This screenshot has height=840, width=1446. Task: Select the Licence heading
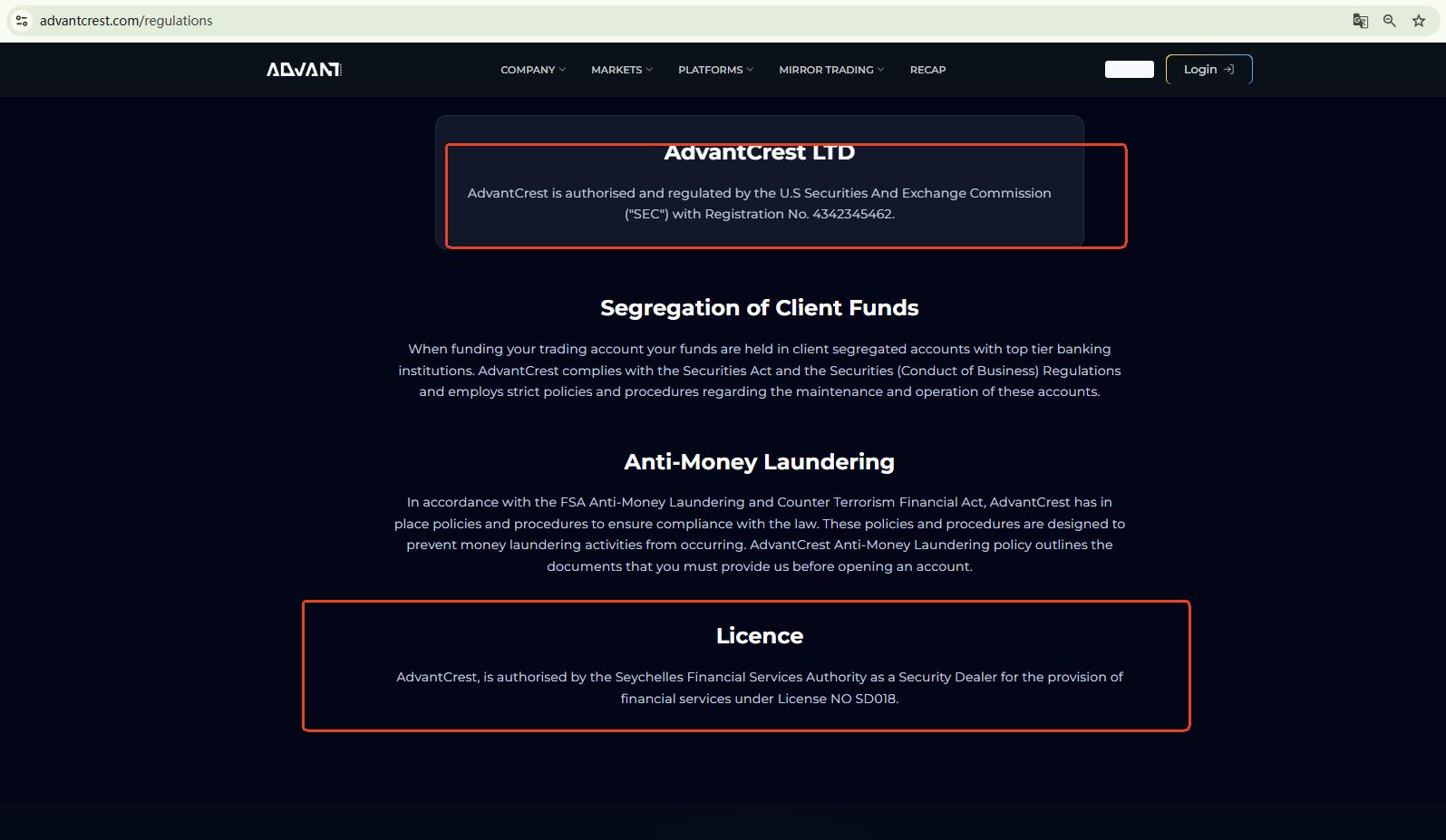coord(760,636)
